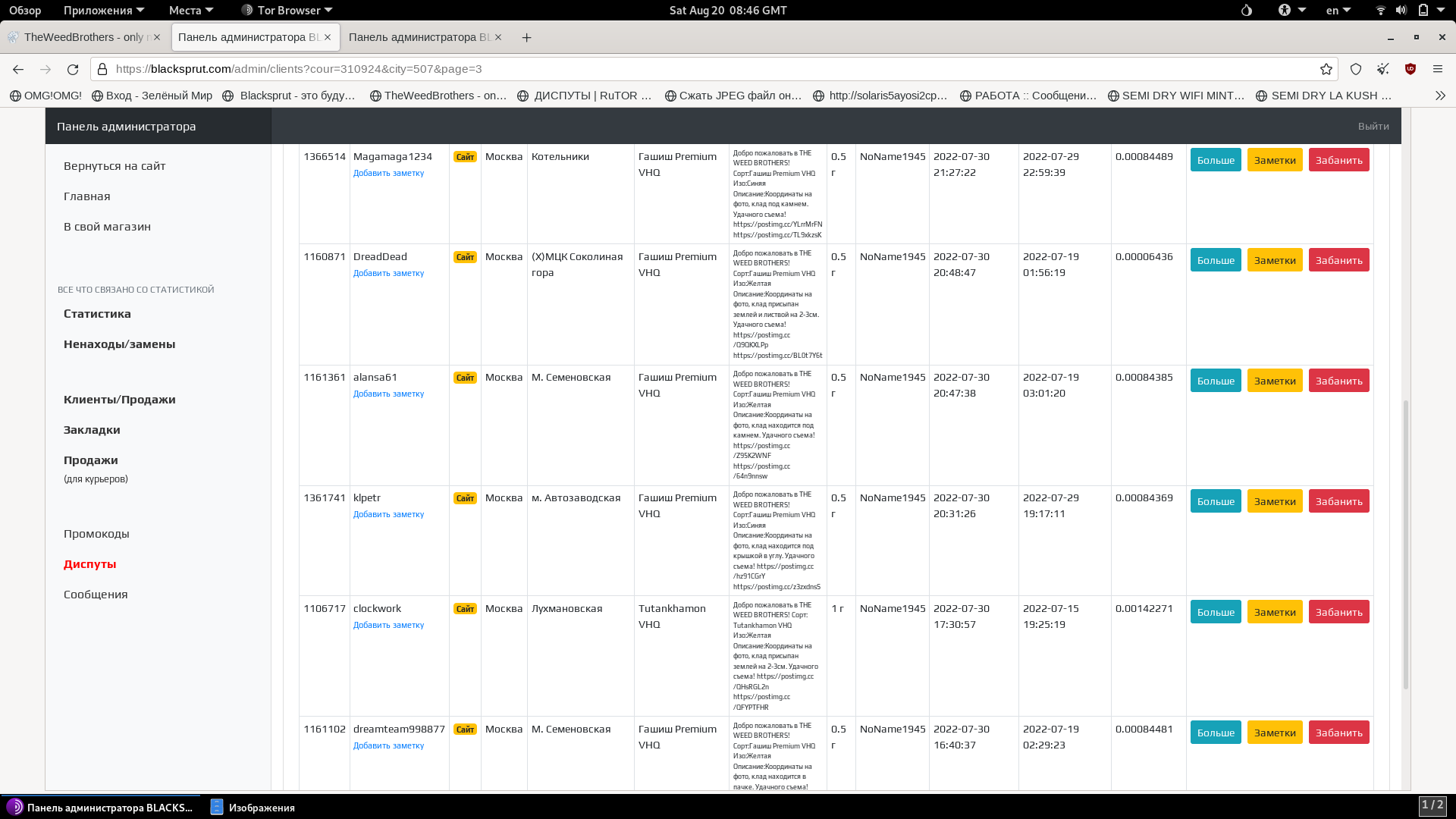Open the network status tray icon

tap(1381, 11)
